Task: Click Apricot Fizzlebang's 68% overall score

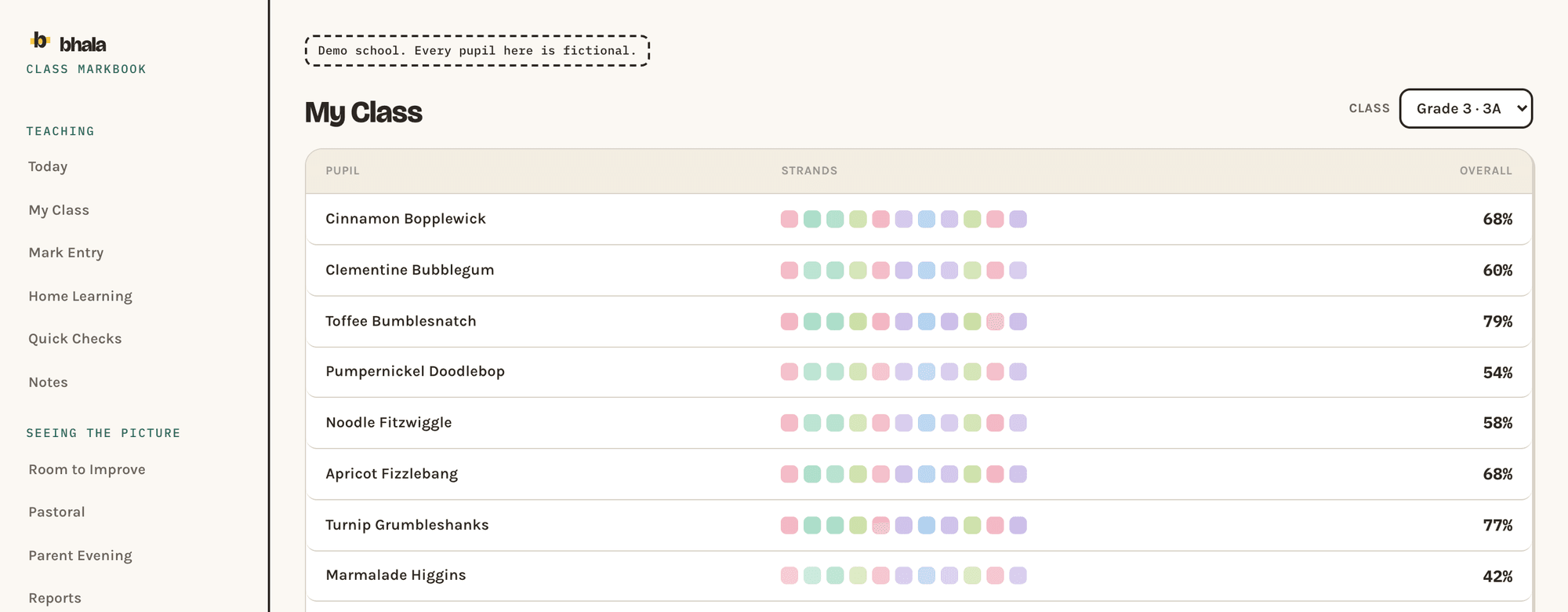Action: [1497, 475]
